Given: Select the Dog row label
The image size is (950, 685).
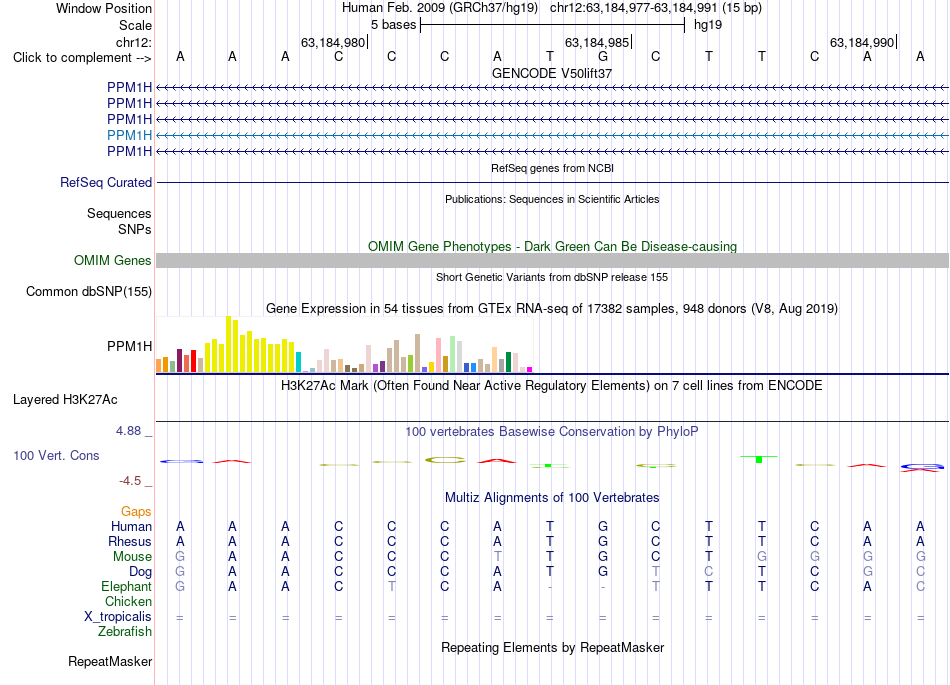Looking at the screenshot, I should pyautogui.click(x=141, y=572).
